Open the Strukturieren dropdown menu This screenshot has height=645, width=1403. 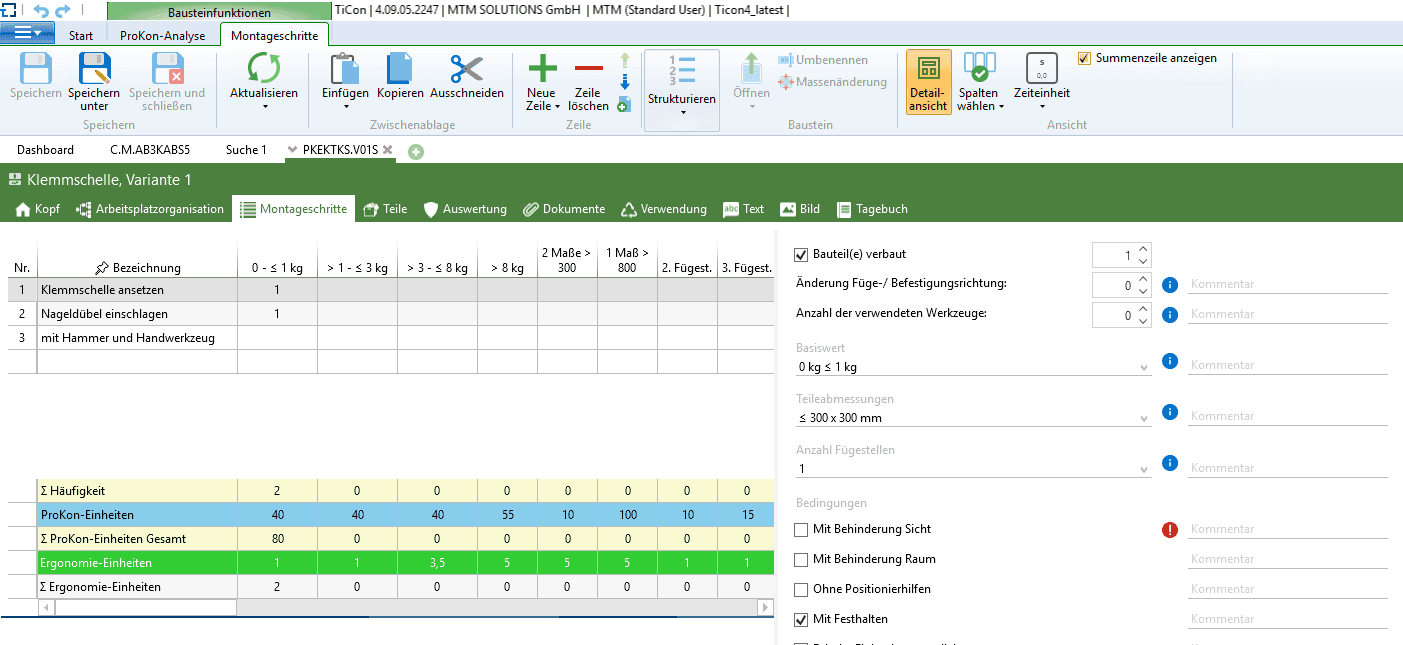(682, 112)
